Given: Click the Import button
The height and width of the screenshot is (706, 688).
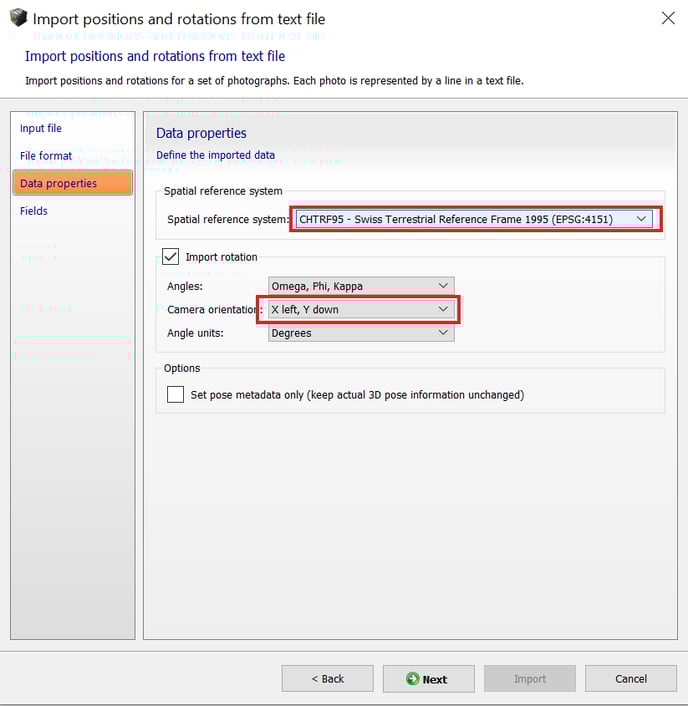Looking at the screenshot, I should 529,679.
